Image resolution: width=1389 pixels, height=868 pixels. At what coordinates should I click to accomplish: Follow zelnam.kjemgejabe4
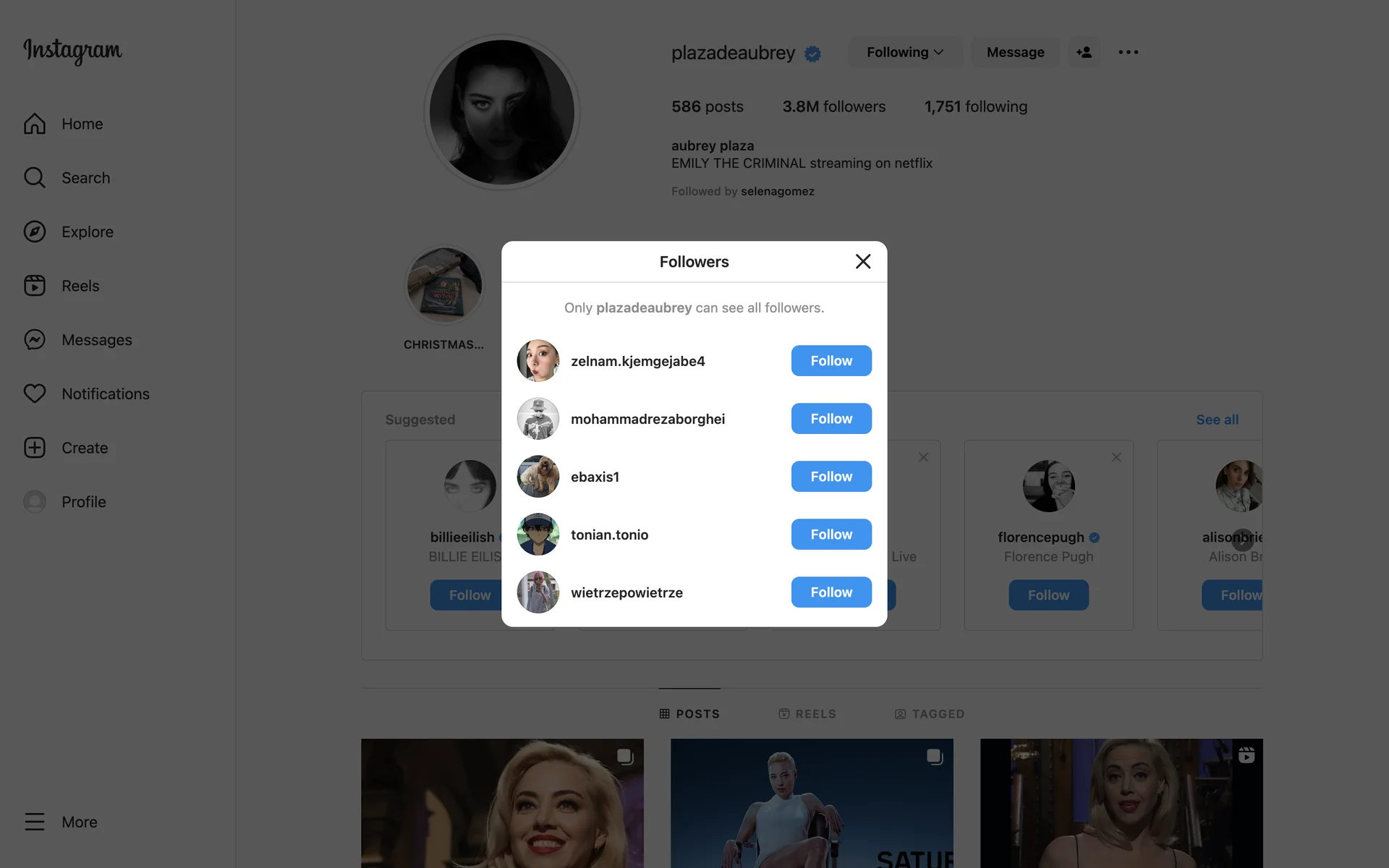tap(831, 361)
